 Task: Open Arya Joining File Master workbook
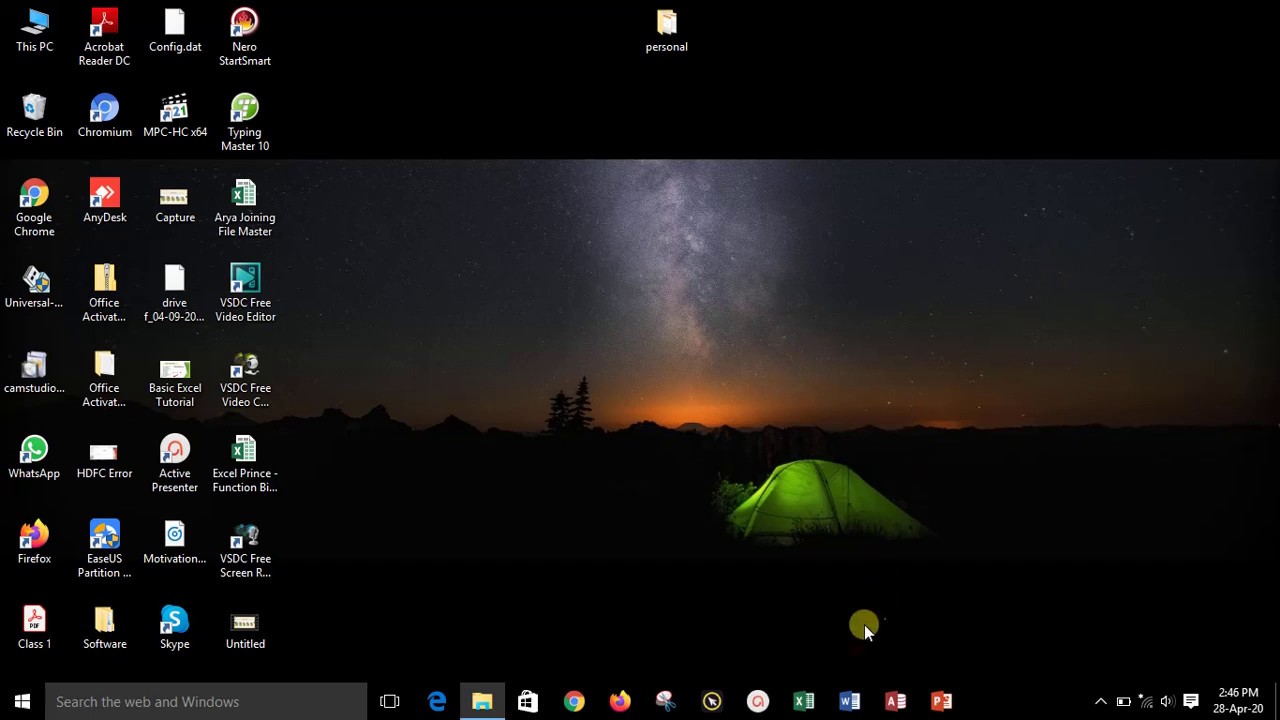tap(245, 209)
